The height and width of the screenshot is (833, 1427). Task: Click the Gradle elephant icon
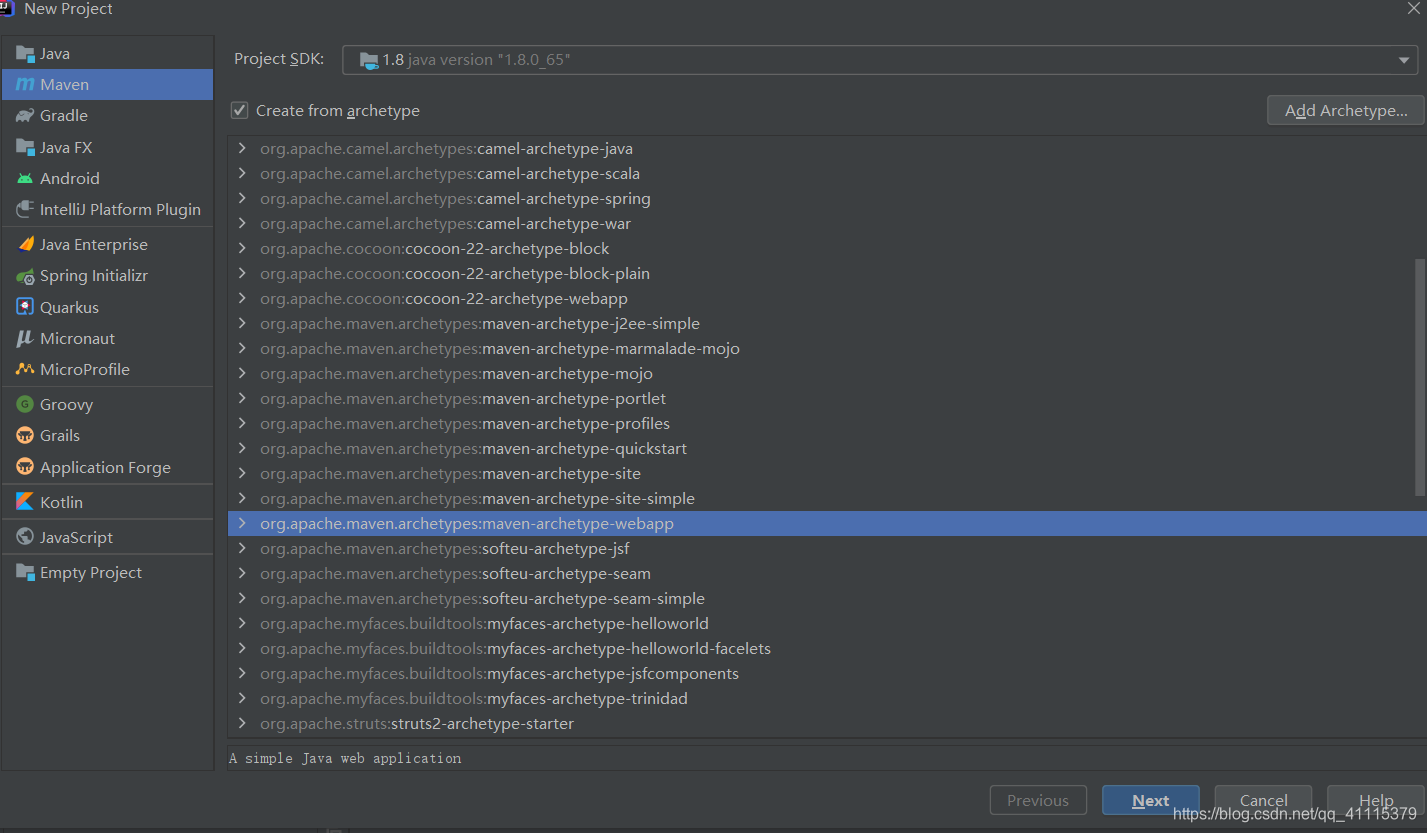click(25, 116)
